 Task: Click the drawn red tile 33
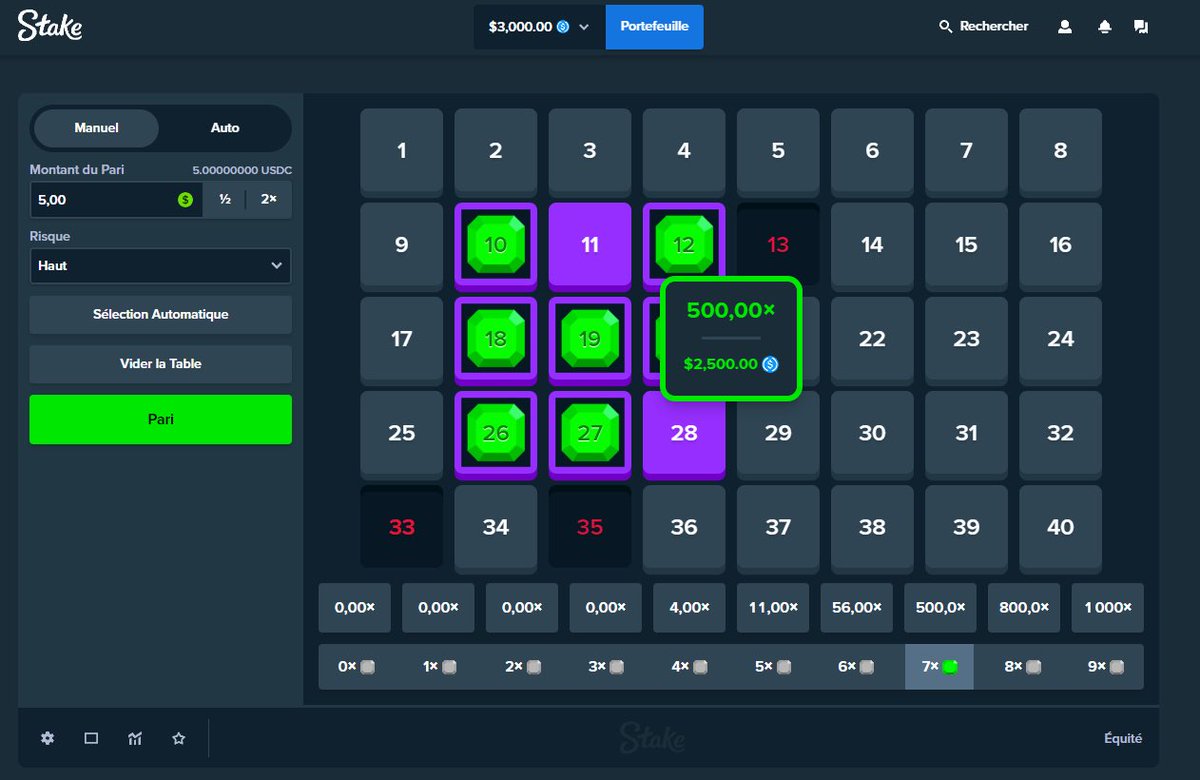click(402, 526)
